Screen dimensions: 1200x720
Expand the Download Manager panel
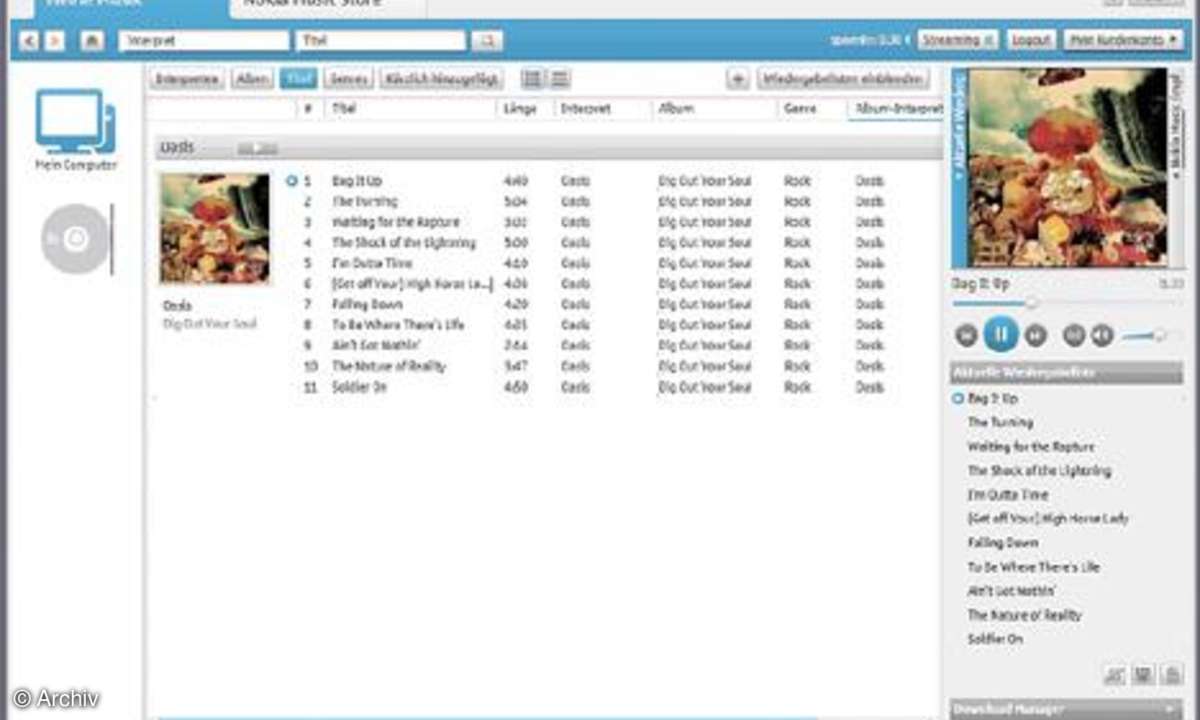pos(1066,709)
